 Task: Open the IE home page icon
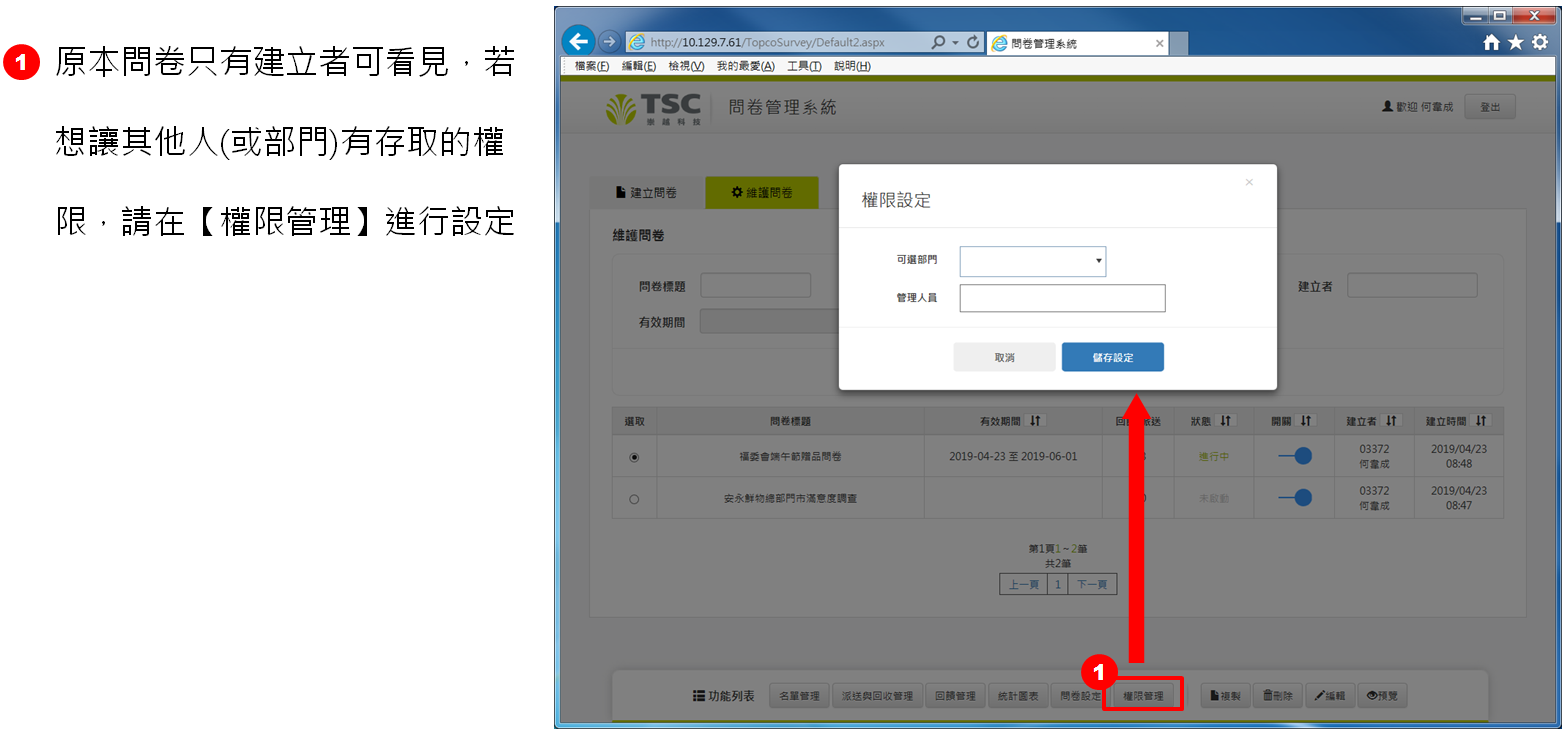click(1491, 43)
